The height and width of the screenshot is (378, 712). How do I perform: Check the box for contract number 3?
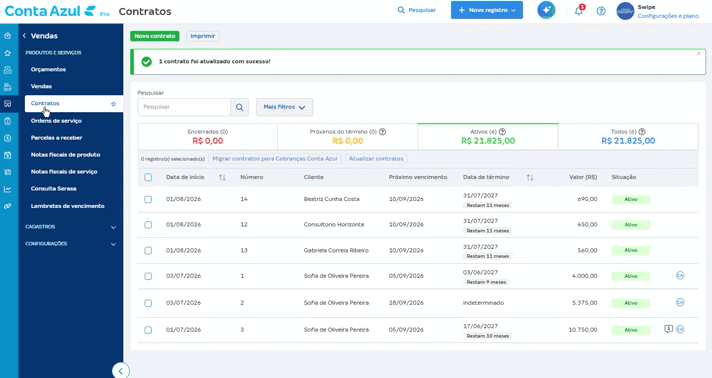(x=148, y=330)
